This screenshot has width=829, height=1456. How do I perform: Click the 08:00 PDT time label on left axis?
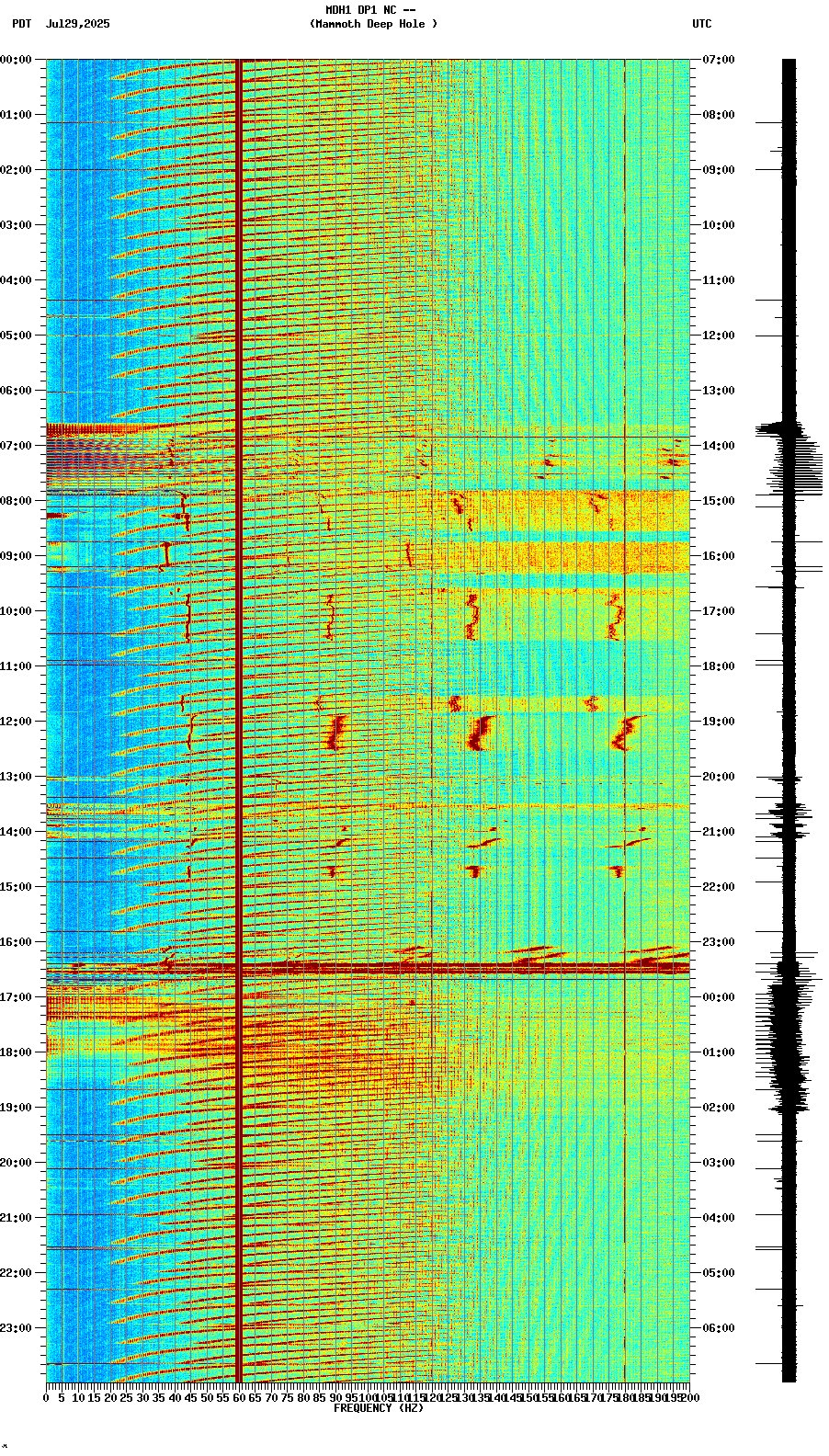click(16, 501)
